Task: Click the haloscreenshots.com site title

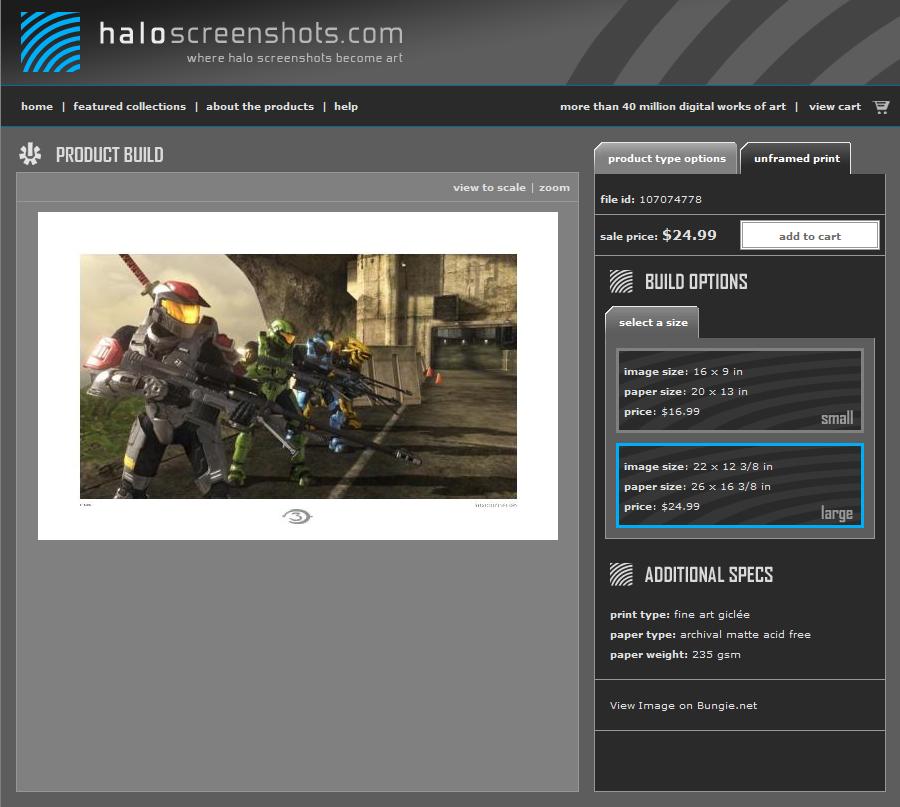Action: pyautogui.click(x=251, y=33)
